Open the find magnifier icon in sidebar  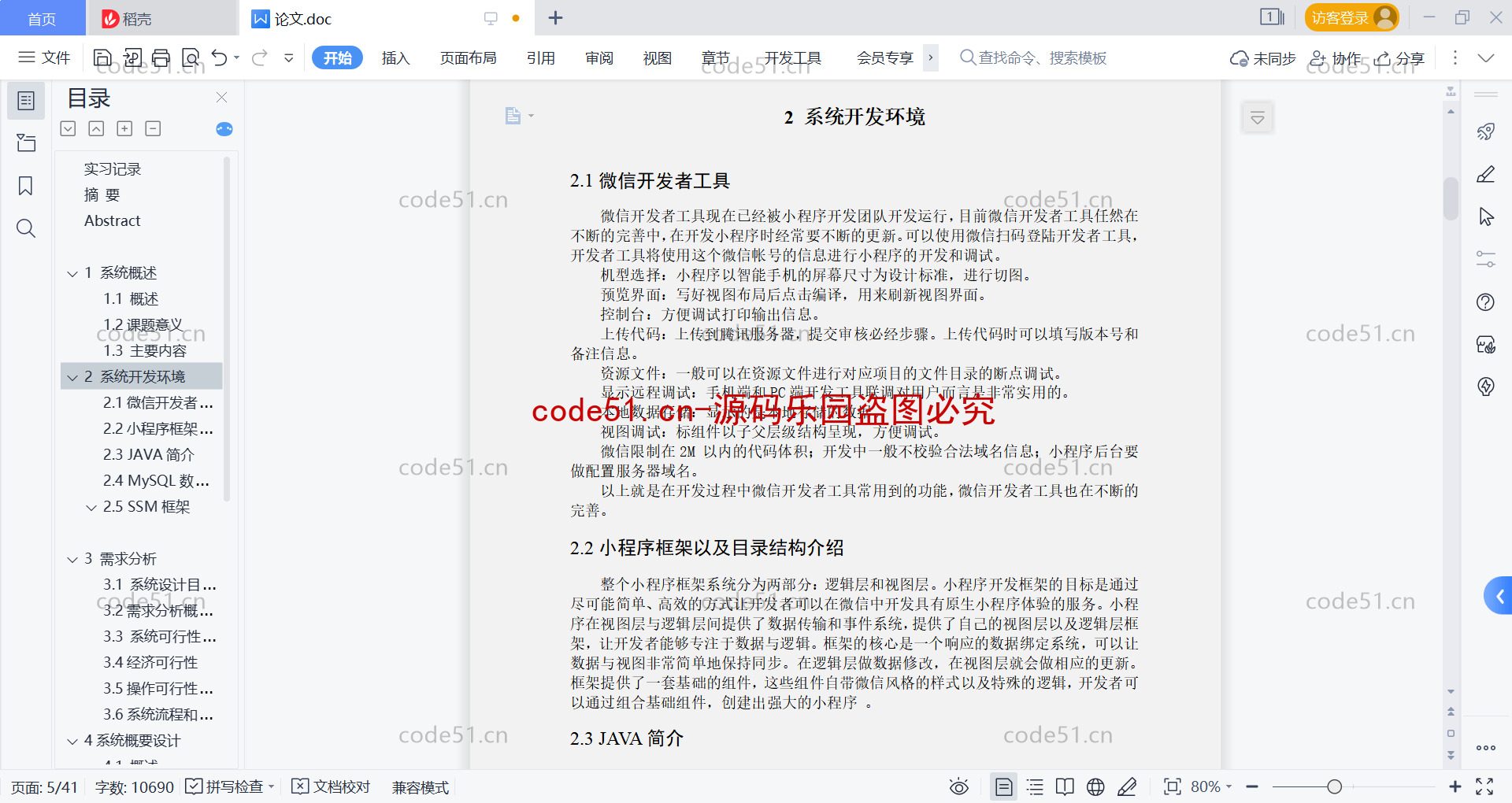26,228
